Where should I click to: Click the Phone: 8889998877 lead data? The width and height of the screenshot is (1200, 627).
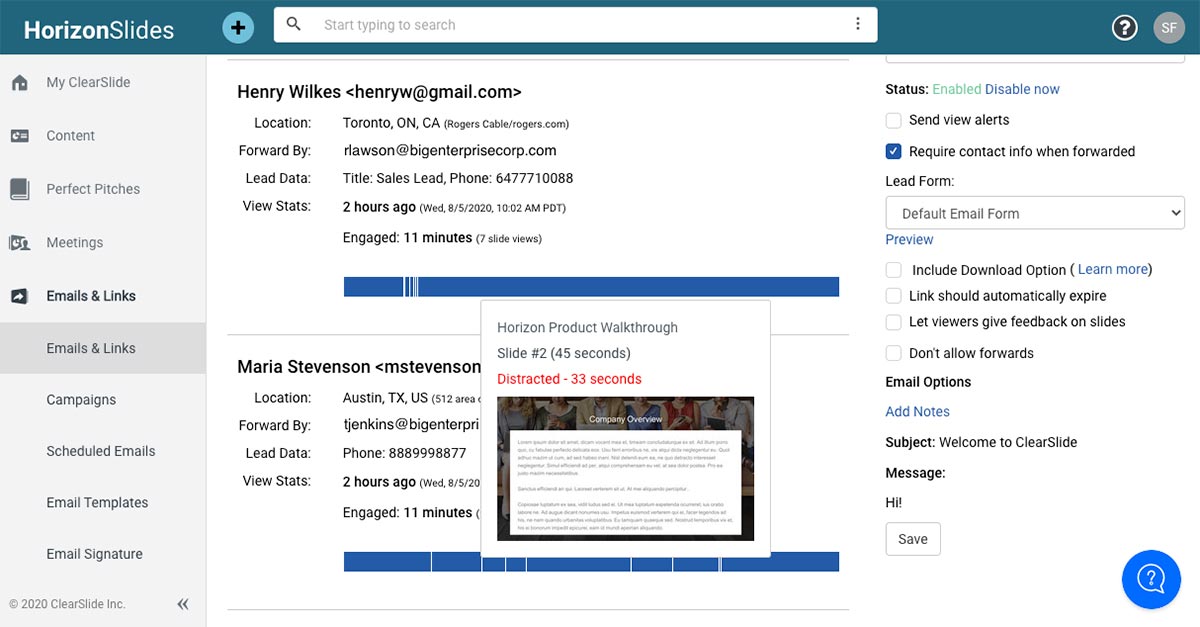pyautogui.click(x=404, y=453)
